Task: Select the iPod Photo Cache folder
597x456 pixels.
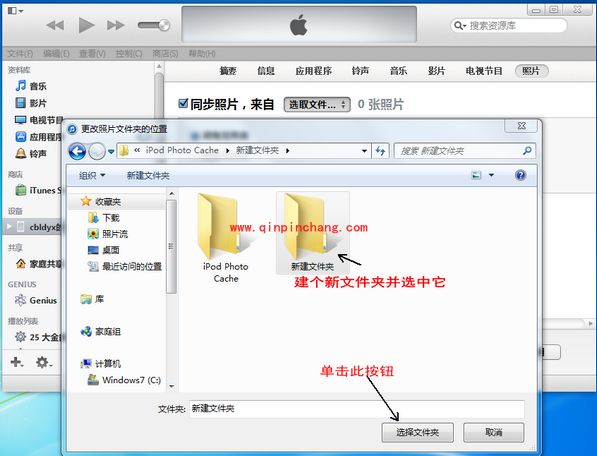Action: point(225,238)
